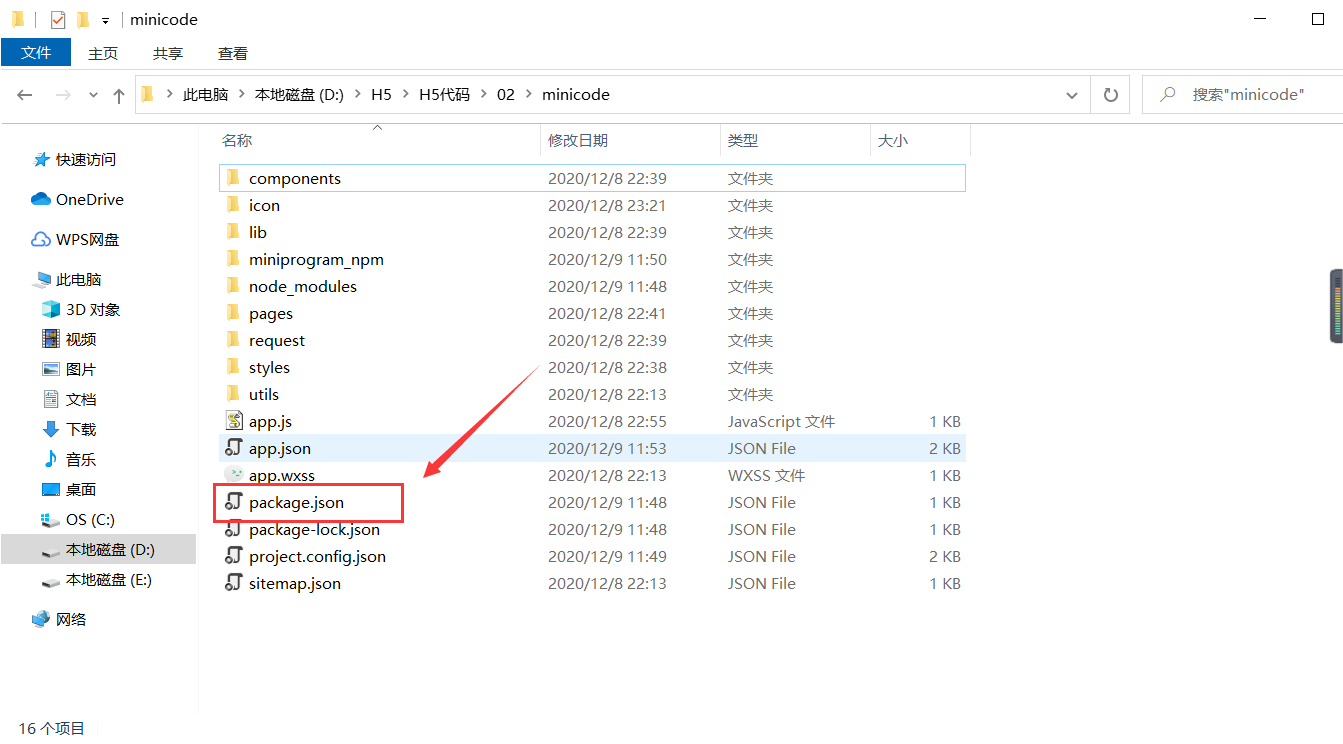The width and height of the screenshot is (1343, 744).
Task: Select the app.wxss file icon
Action: click(x=234, y=475)
